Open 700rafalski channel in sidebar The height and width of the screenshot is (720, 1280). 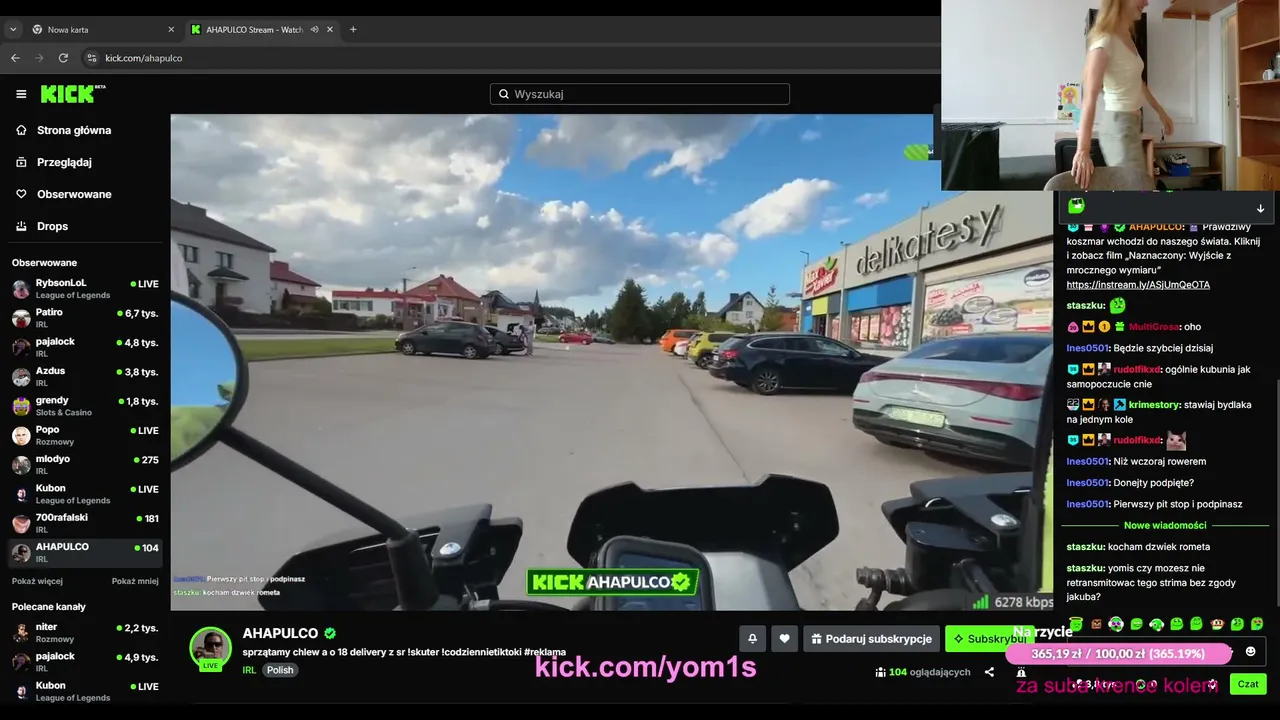84,523
